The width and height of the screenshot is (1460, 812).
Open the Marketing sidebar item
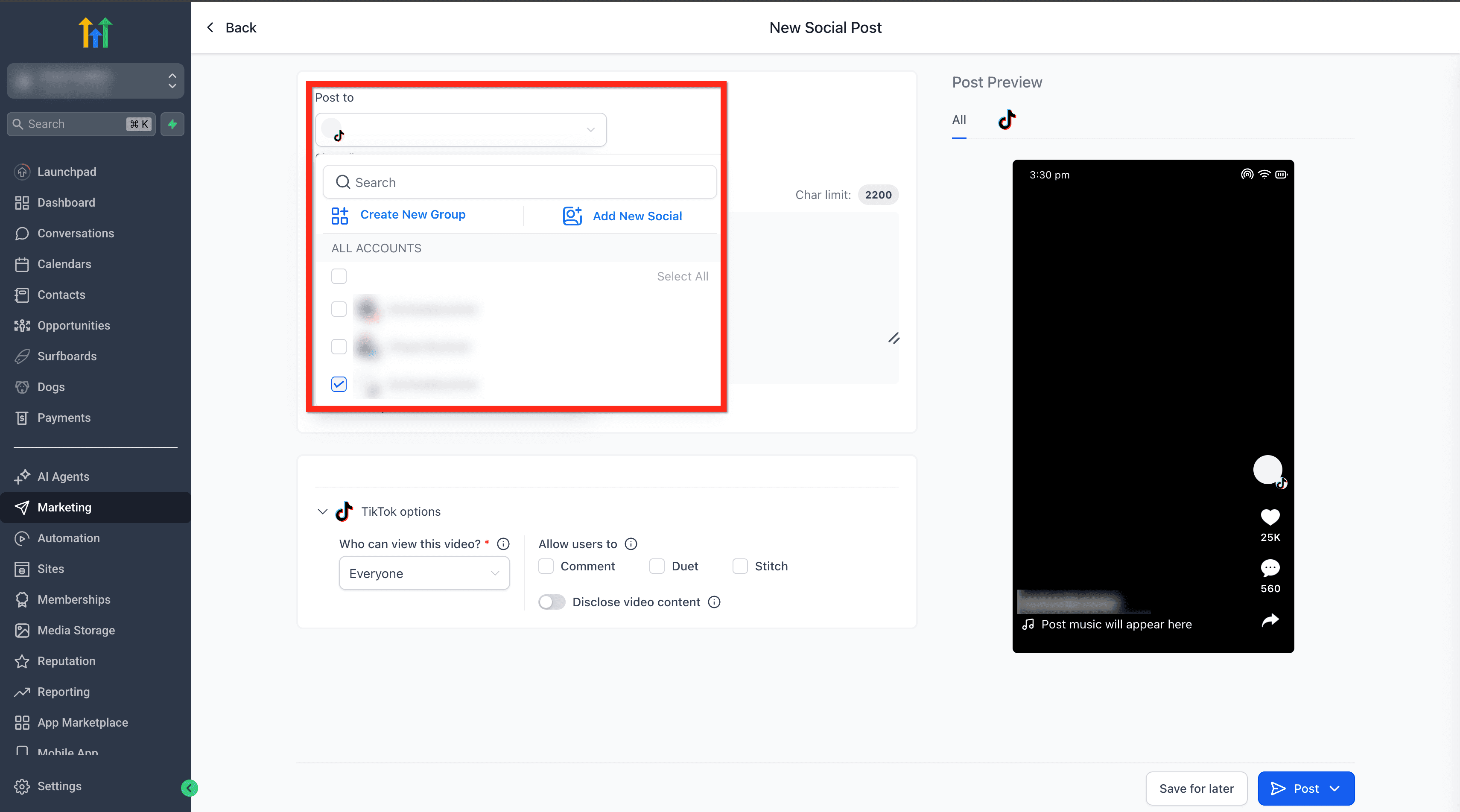(x=95, y=507)
